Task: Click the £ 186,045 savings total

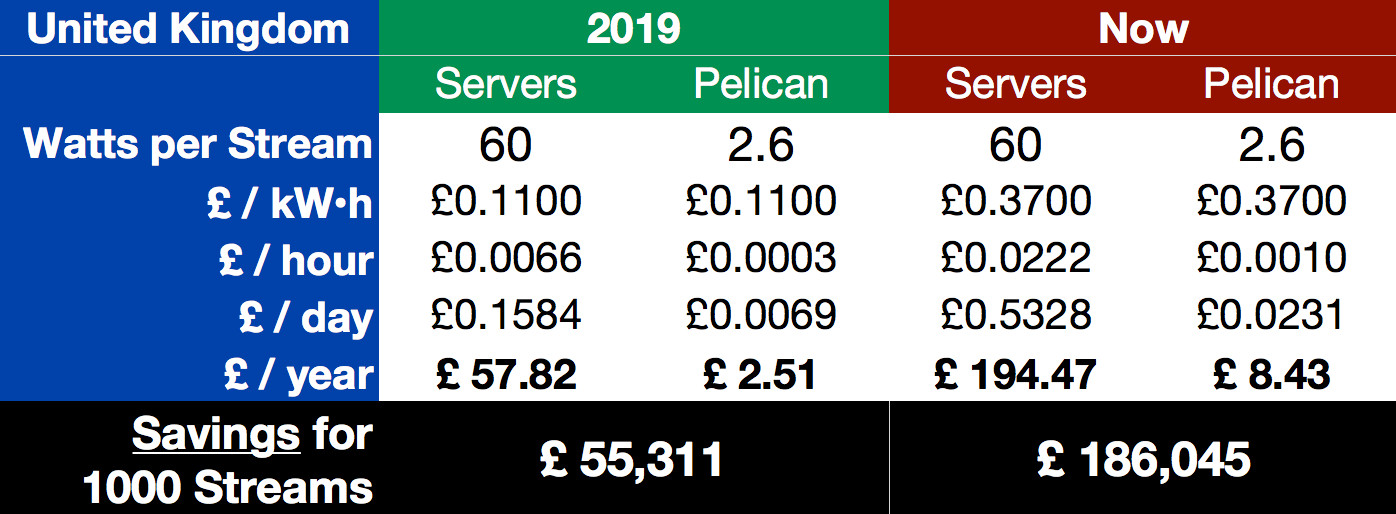Action: (x=1144, y=460)
